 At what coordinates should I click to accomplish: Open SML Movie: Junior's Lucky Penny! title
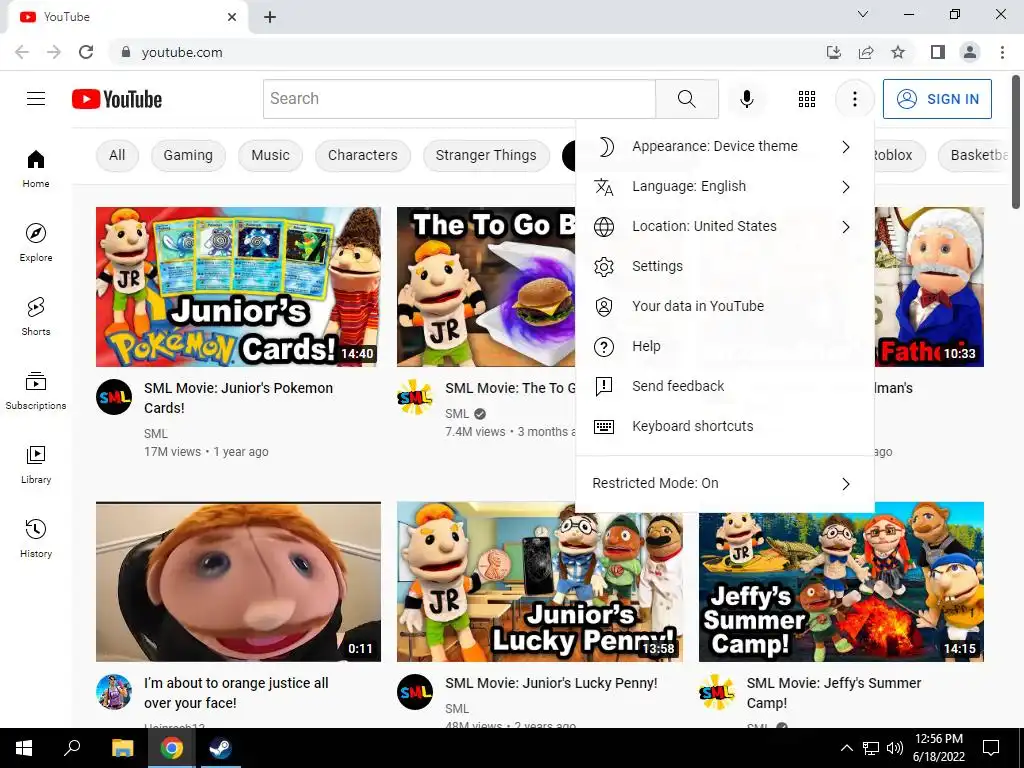551,683
